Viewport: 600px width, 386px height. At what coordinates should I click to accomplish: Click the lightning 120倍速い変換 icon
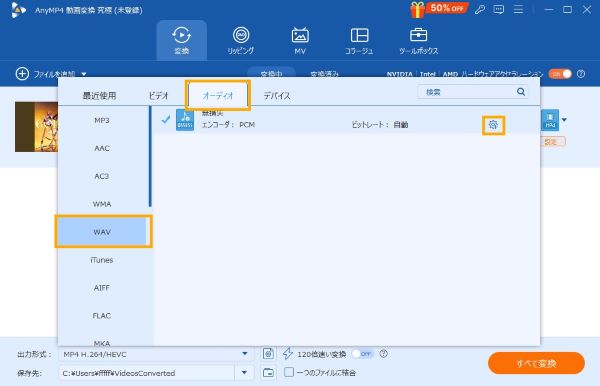click(288, 354)
